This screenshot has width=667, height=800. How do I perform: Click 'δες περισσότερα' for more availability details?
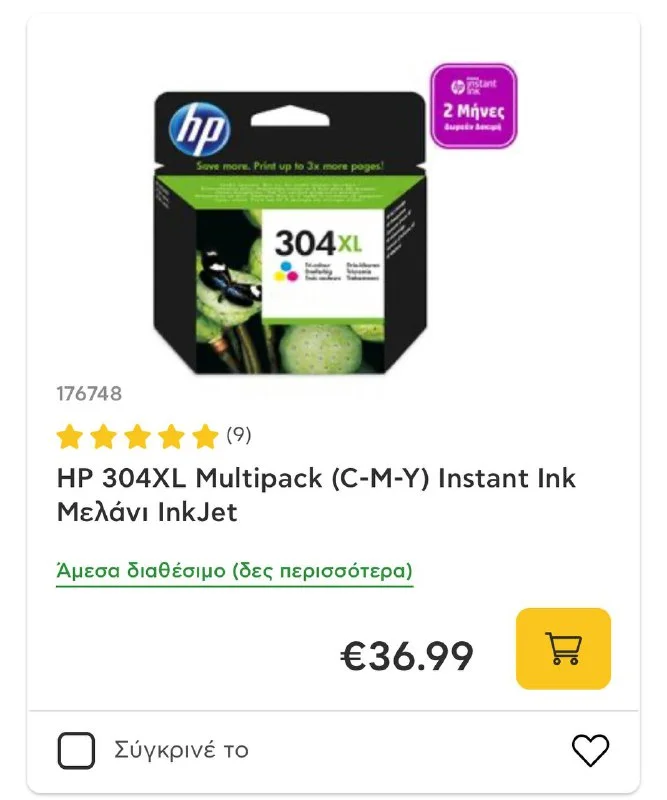(323, 570)
